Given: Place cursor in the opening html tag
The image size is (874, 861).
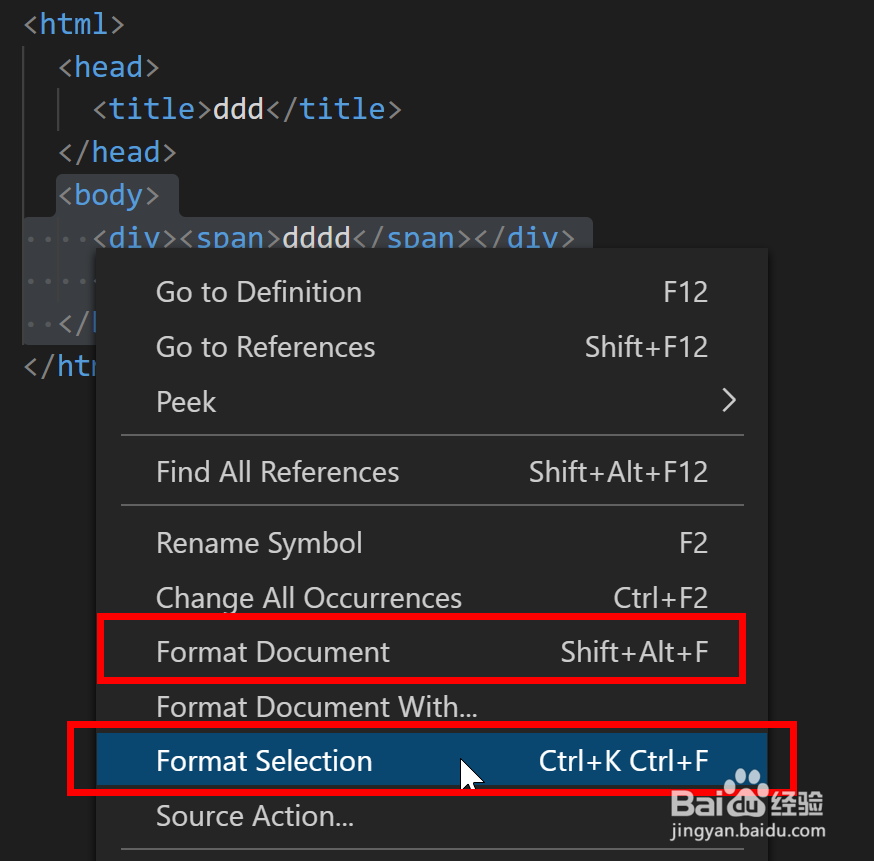Looking at the screenshot, I should coord(74,24).
